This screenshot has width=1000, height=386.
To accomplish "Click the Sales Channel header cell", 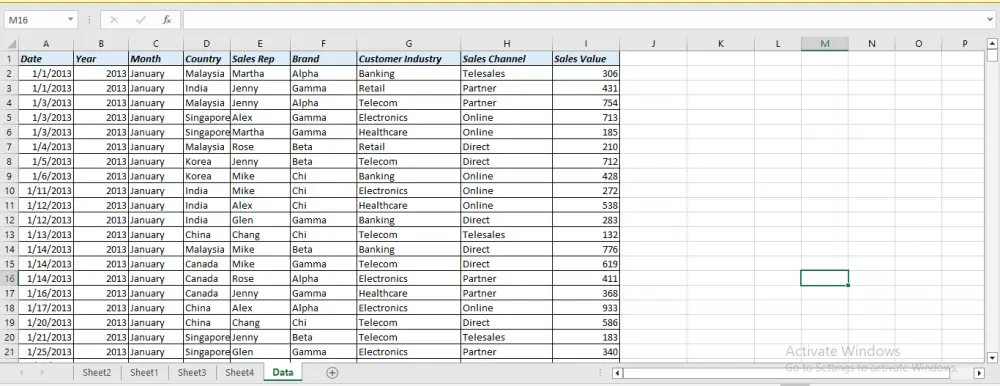I will coord(506,59).
